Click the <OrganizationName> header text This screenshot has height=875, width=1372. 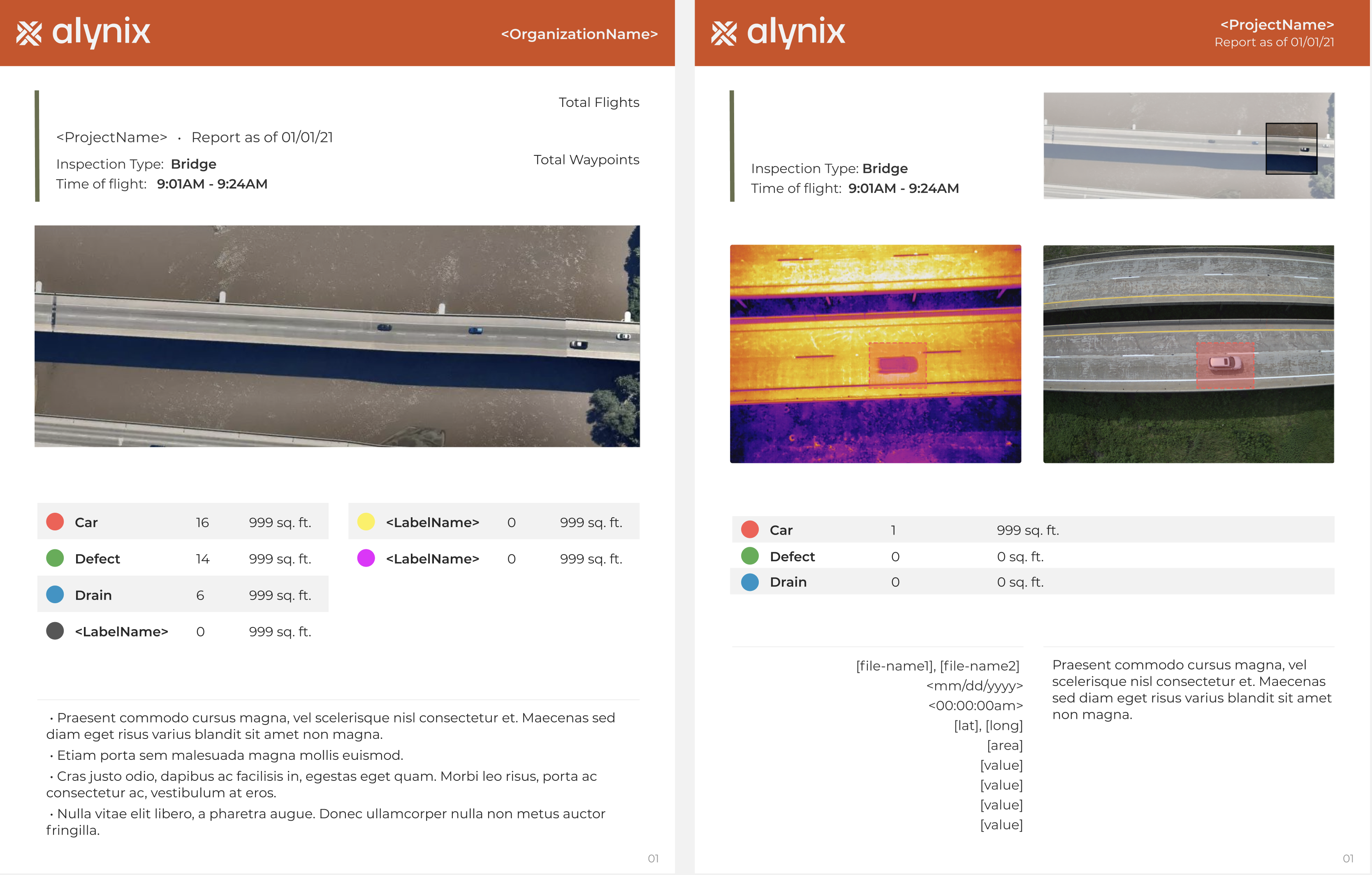pyautogui.click(x=579, y=34)
